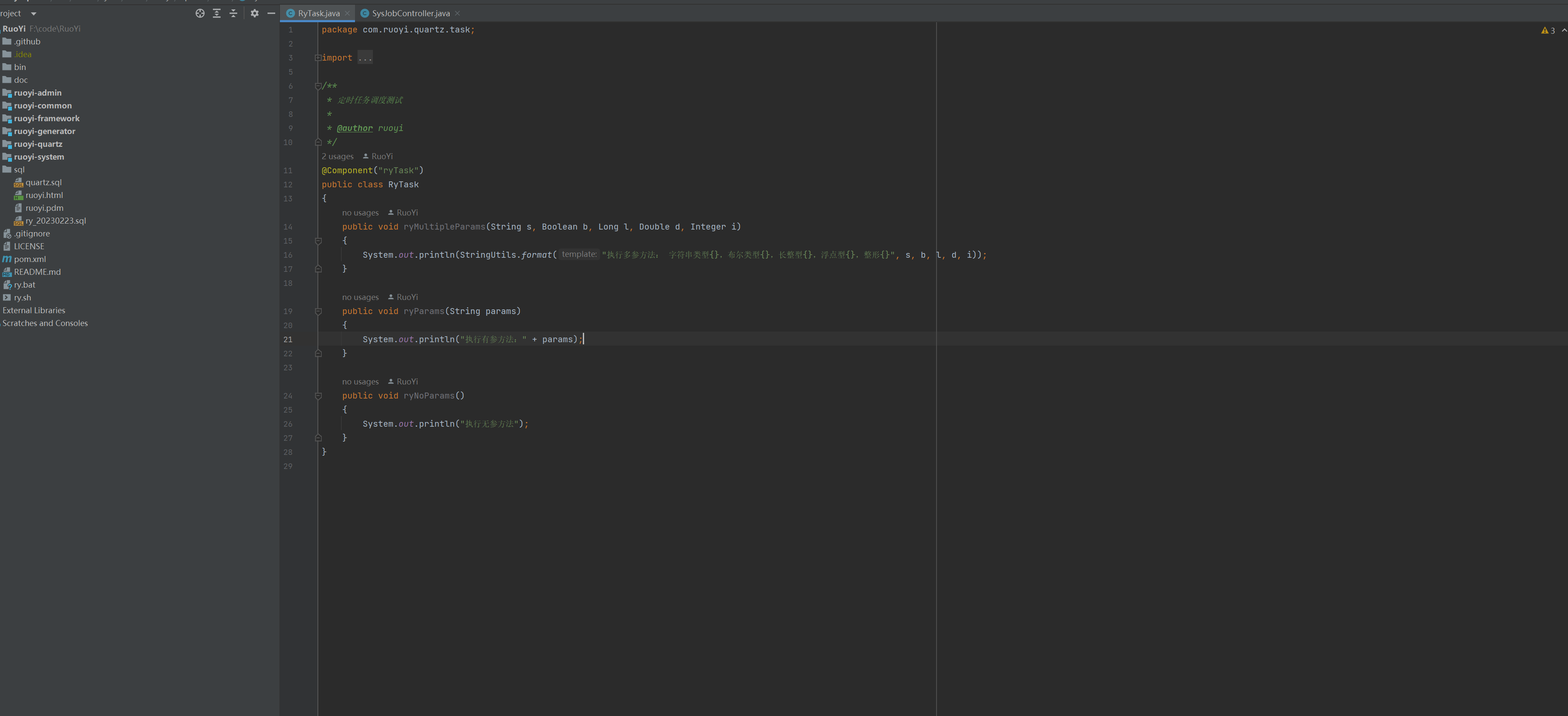This screenshot has height=716, width=1568.
Task: Click the Select Opened File locate icon
Action: 200,13
